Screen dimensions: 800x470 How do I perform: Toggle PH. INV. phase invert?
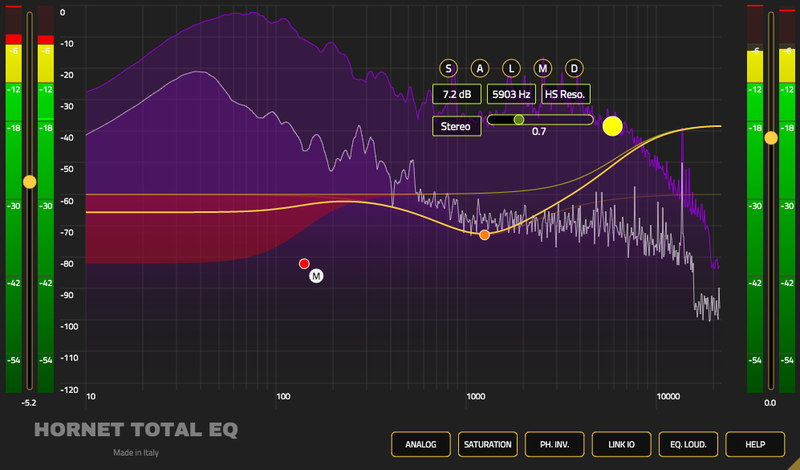coord(555,444)
